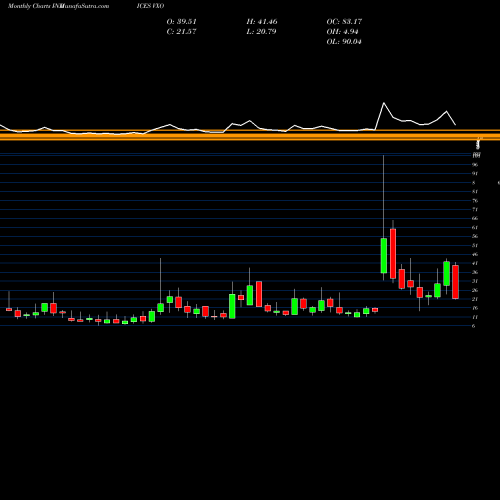
Task: Click the highest peak of the white line
Action: (384, 103)
